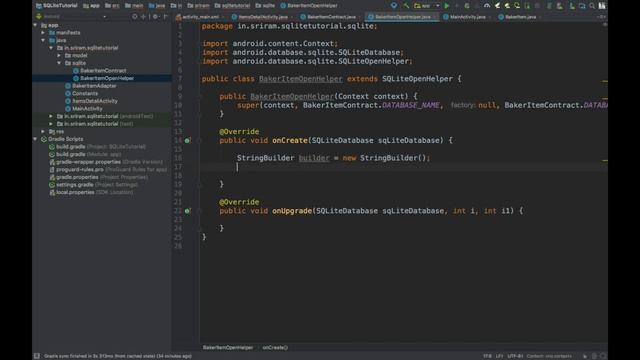Open ItemsDetailActivity in tree
640x360 pixels.
coord(95,101)
